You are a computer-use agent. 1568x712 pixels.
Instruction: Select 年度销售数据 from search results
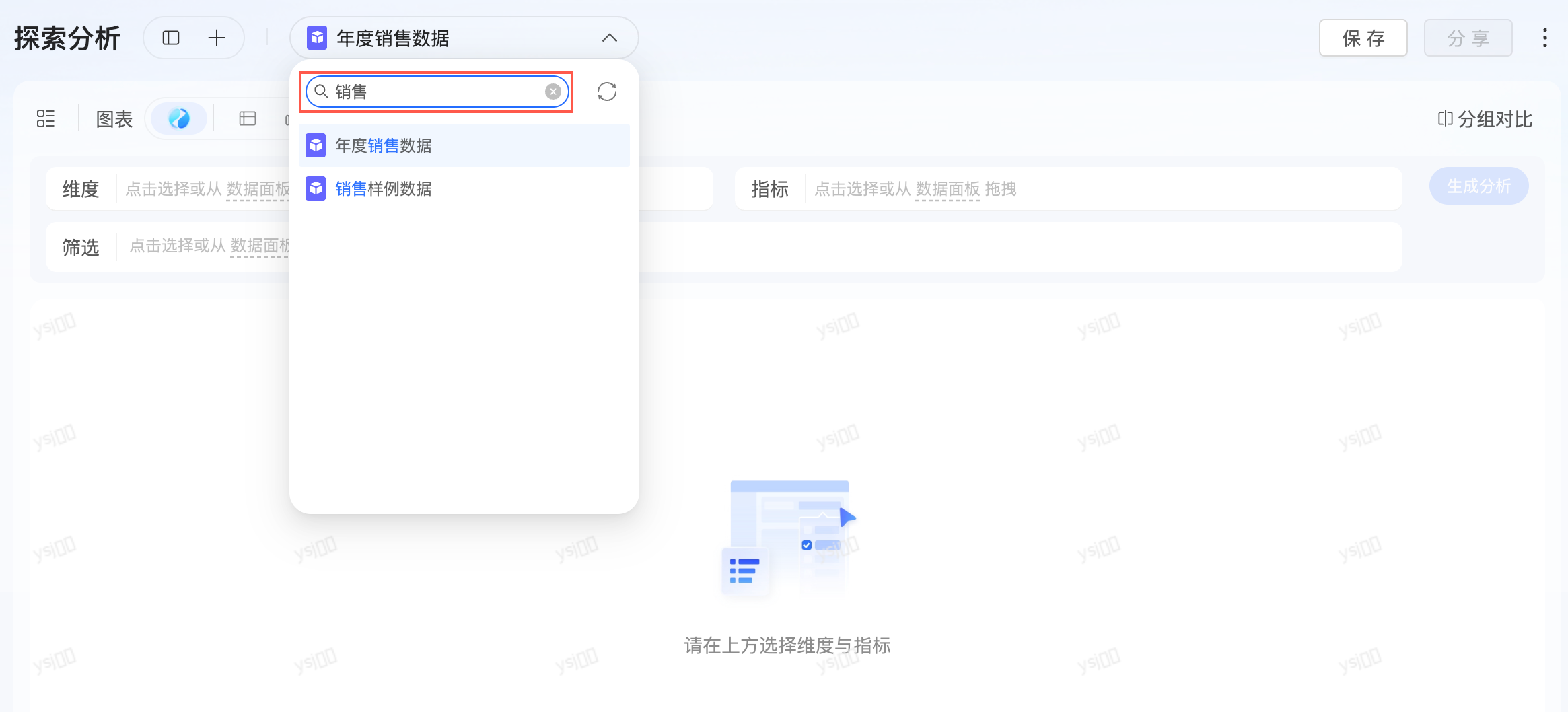464,145
